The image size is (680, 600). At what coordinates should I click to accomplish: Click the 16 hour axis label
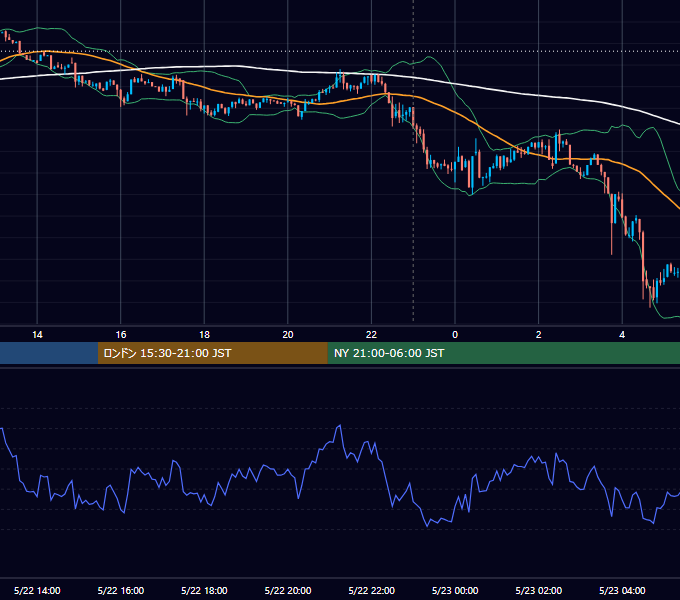[121, 335]
